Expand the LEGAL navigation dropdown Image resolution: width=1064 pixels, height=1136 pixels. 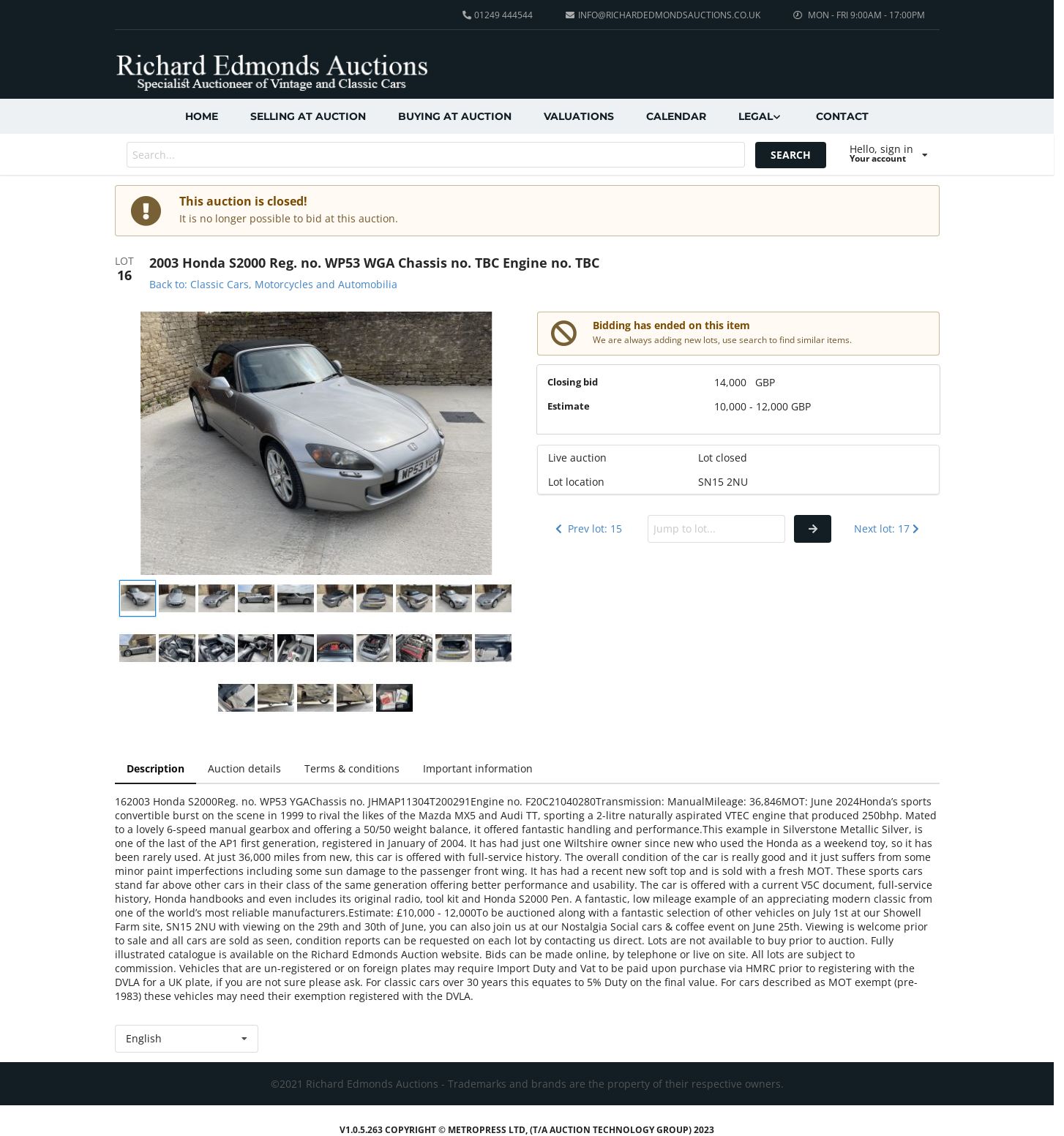tap(760, 116)
